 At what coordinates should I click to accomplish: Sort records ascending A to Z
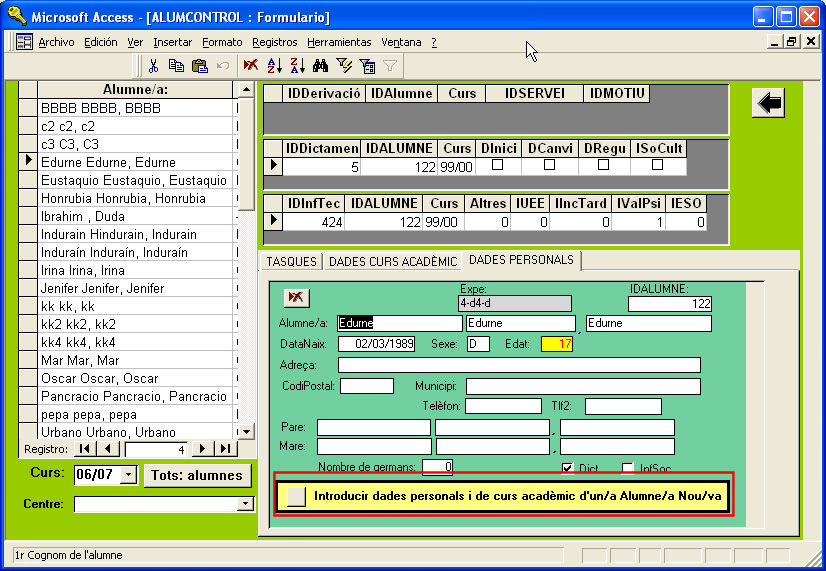[273, 66]
